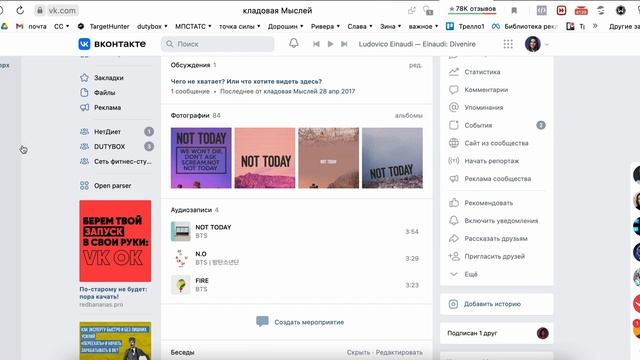The width and height of the screenshot is (640, 360).
Task: Click Редактировать link in Беседы
Action: [399, 352]
